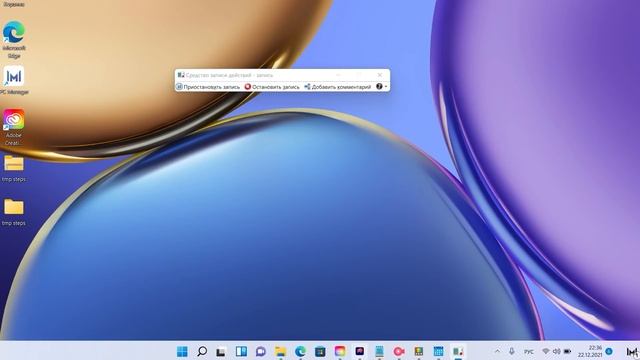The width and height of the screenshot is (640, 360).
Task: Open the Windows Start menu
Action: [x=182, y=351]
